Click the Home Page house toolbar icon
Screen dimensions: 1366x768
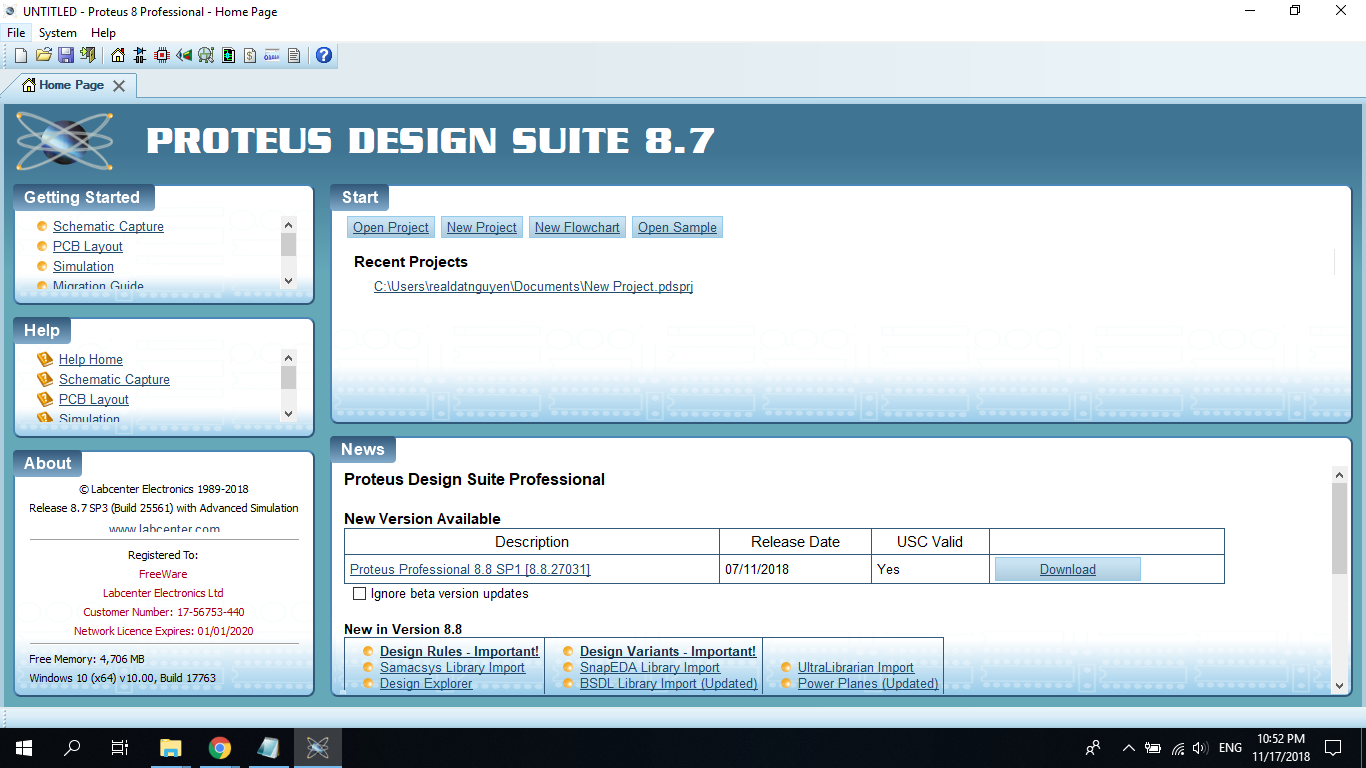point(118,55)
